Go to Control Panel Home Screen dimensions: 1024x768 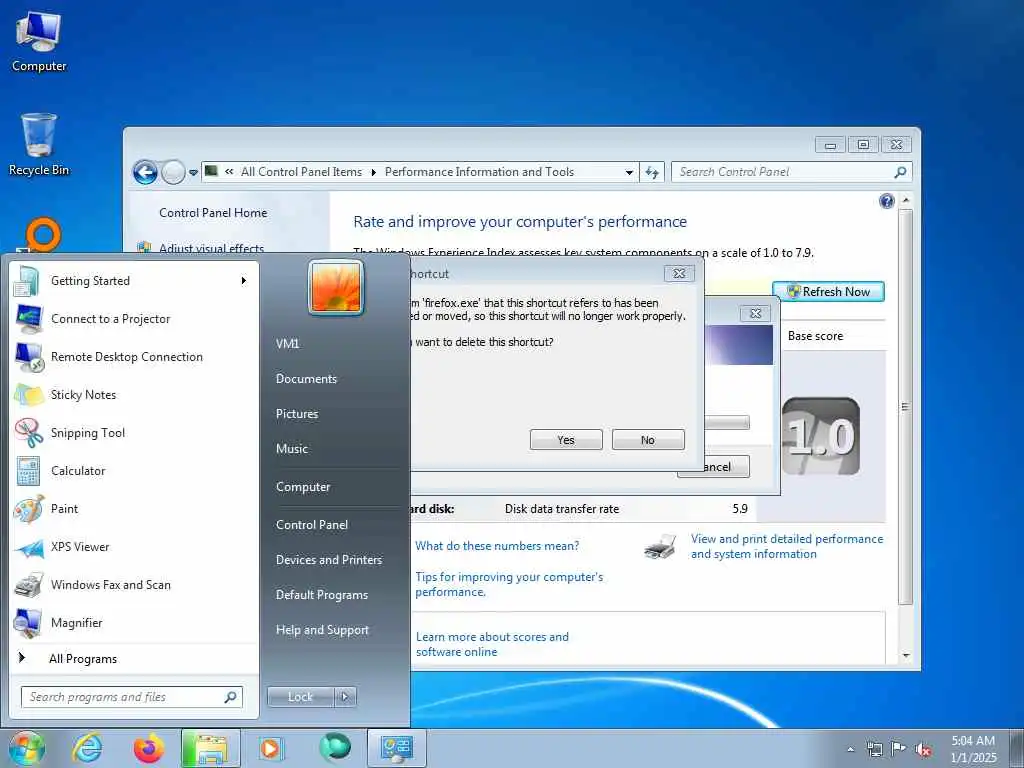tap(213, 213)
